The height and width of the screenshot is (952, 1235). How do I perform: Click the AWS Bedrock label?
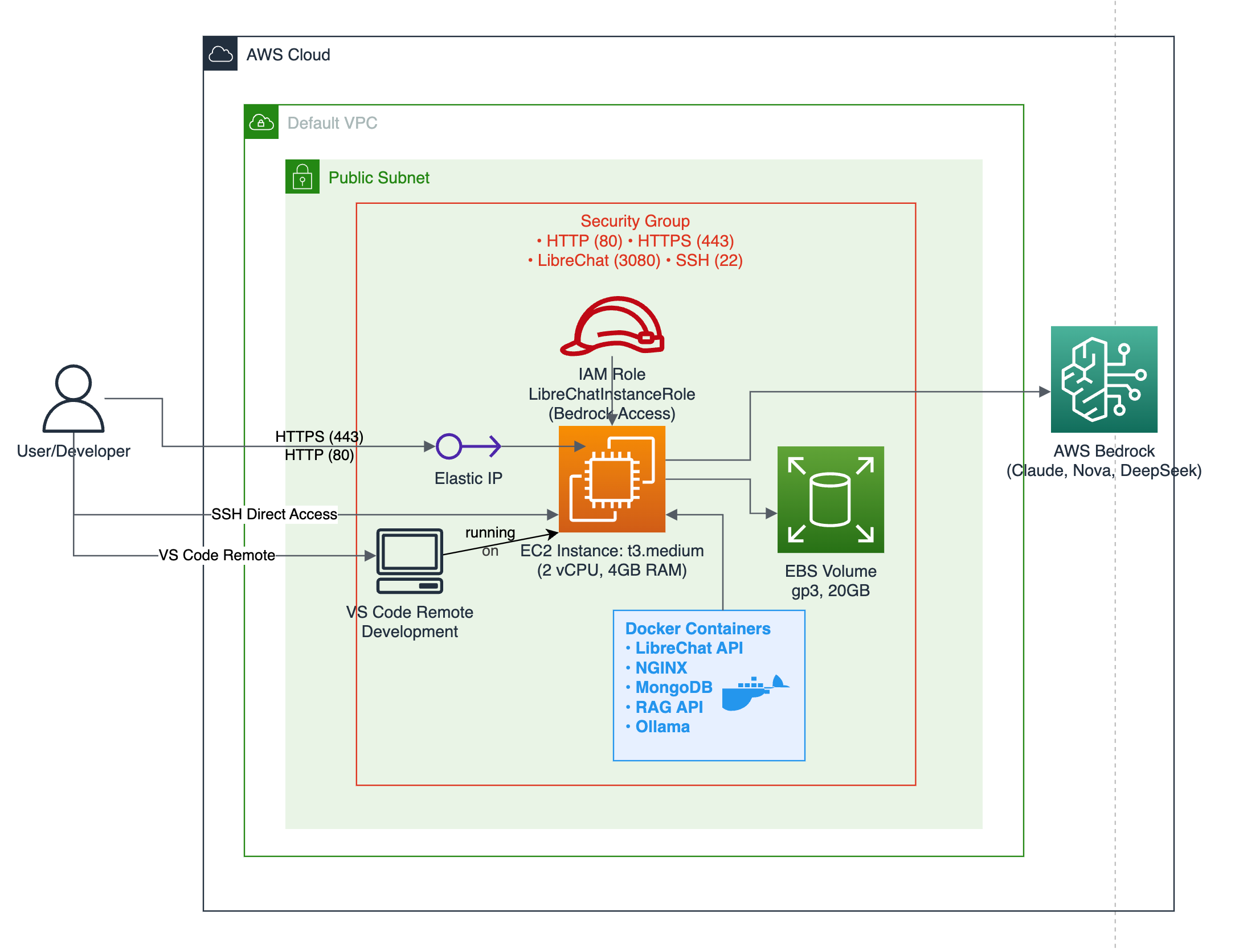click(1104, 451)
